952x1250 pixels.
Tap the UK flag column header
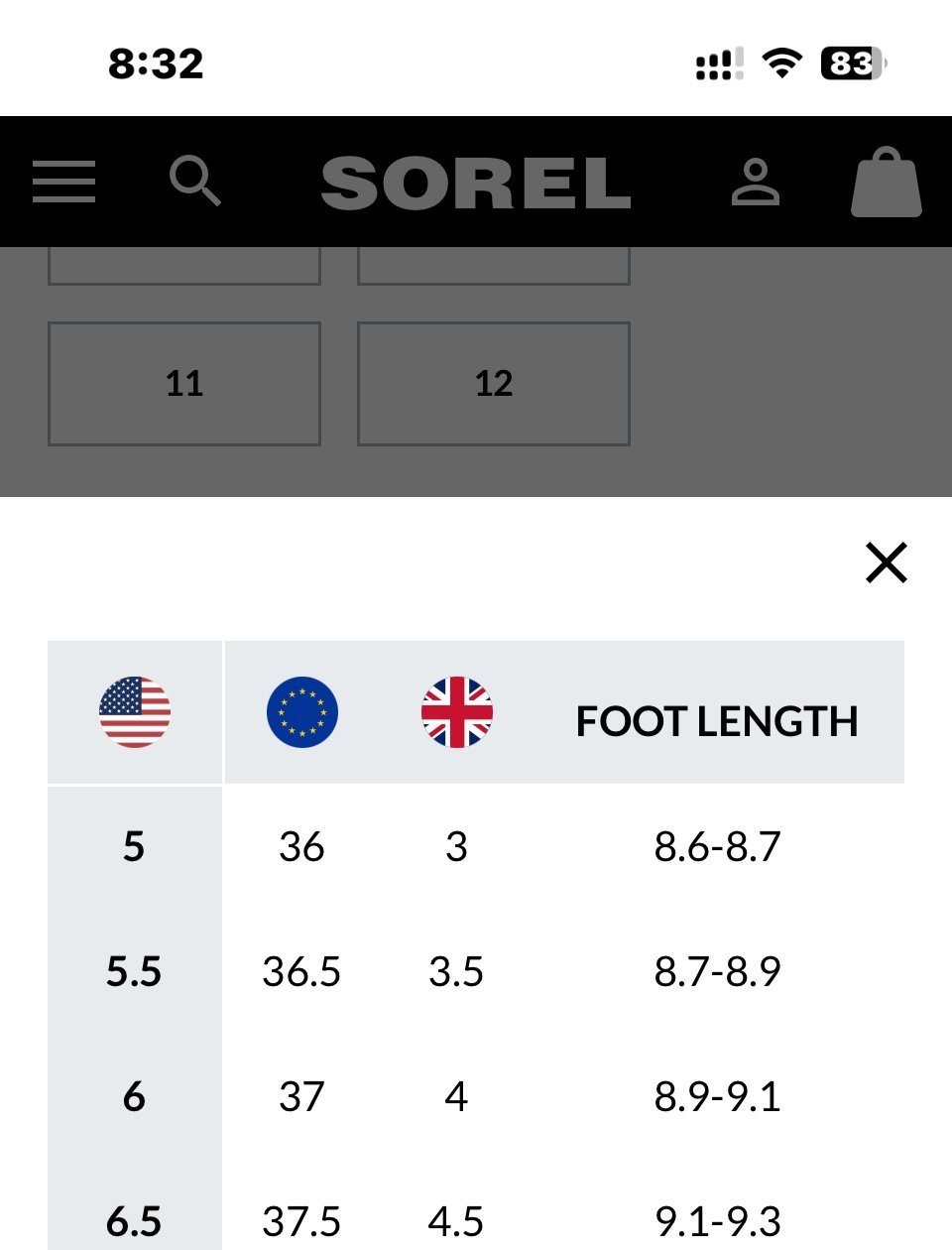coord(457,712)
